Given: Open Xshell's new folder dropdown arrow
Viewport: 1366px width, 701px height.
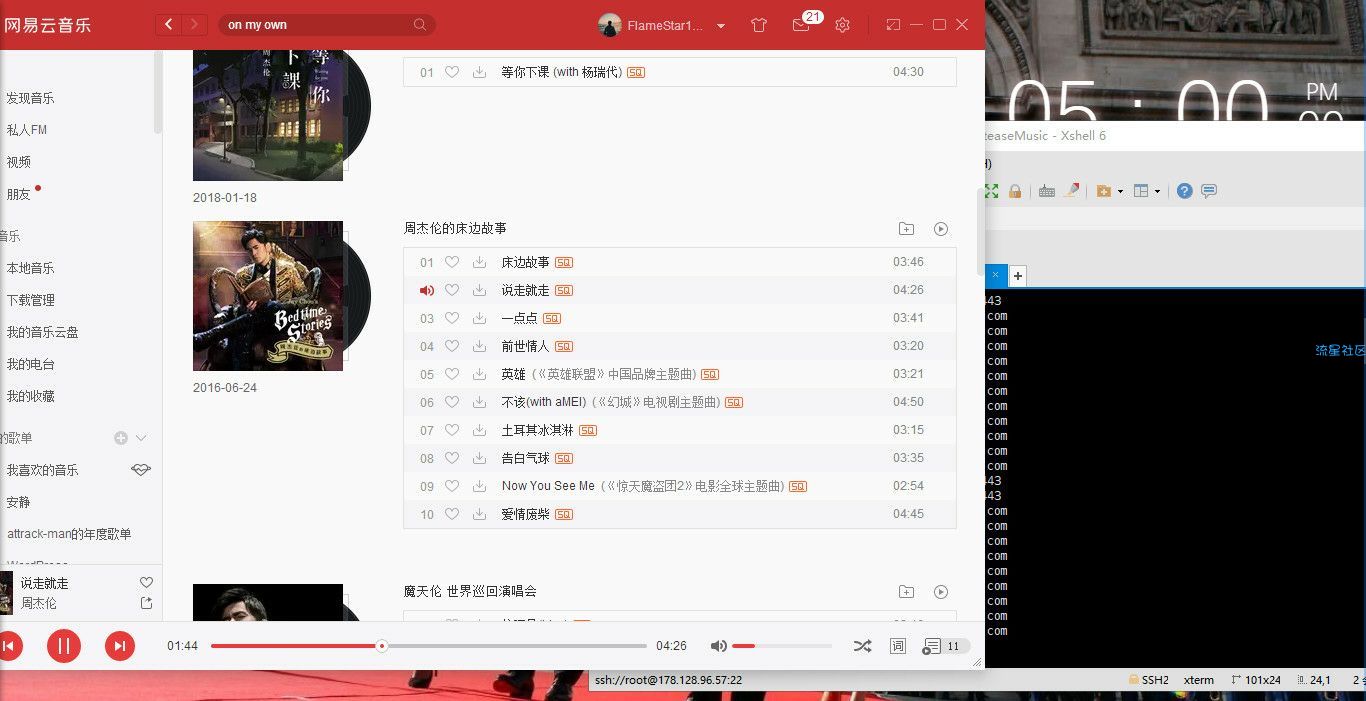Looking at the screenshot, I should (x=1120, y=191).
